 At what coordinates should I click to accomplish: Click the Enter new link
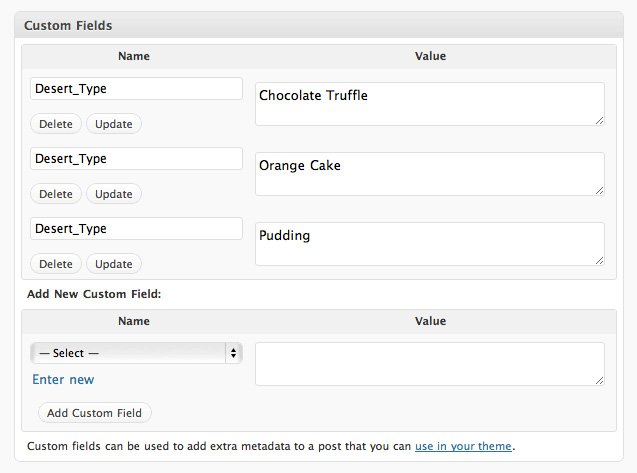[x=63, y=379]
